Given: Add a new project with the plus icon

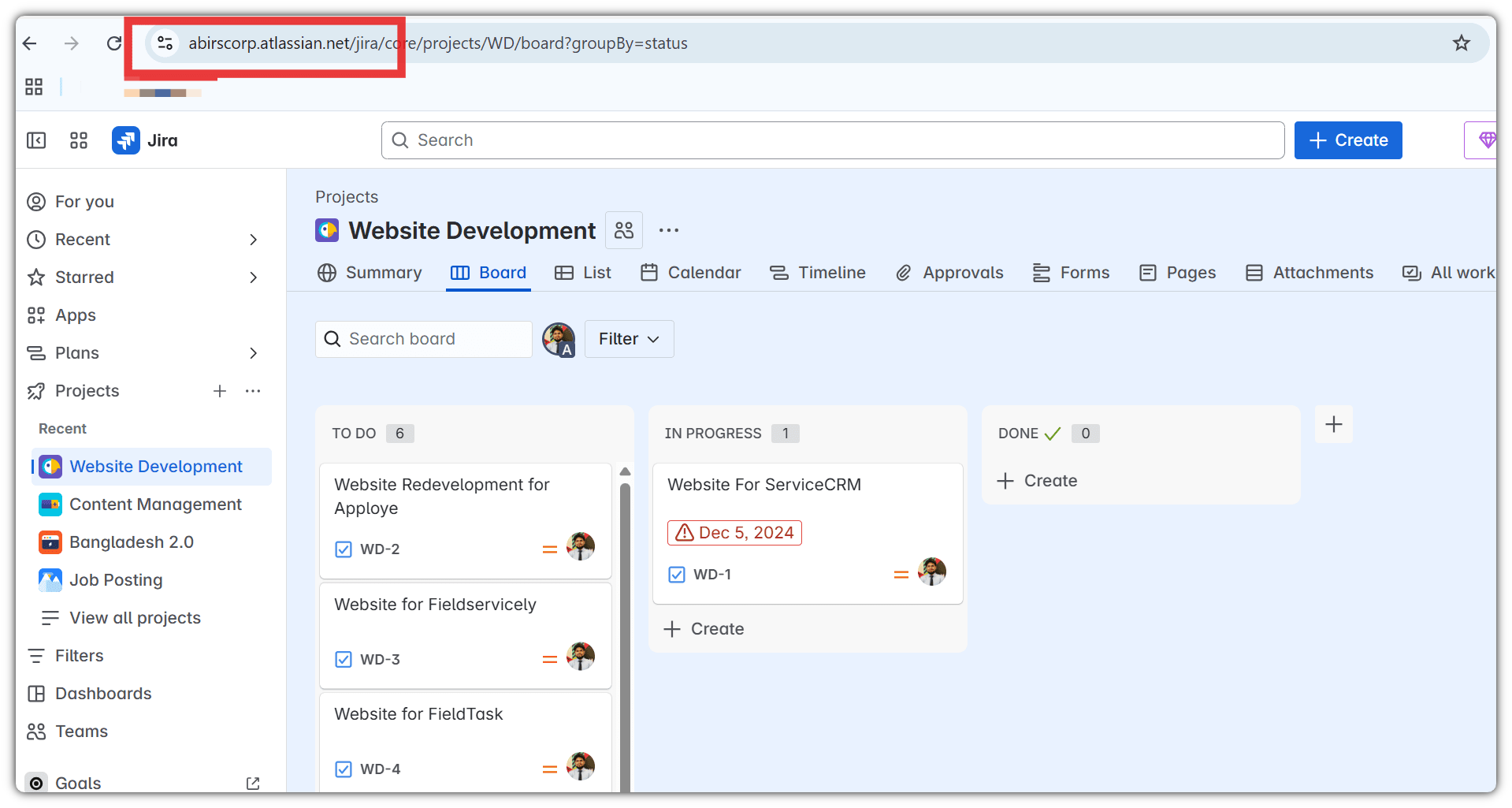Looking at the screenshot, I should pyautogui.click(x=220, y=391).
